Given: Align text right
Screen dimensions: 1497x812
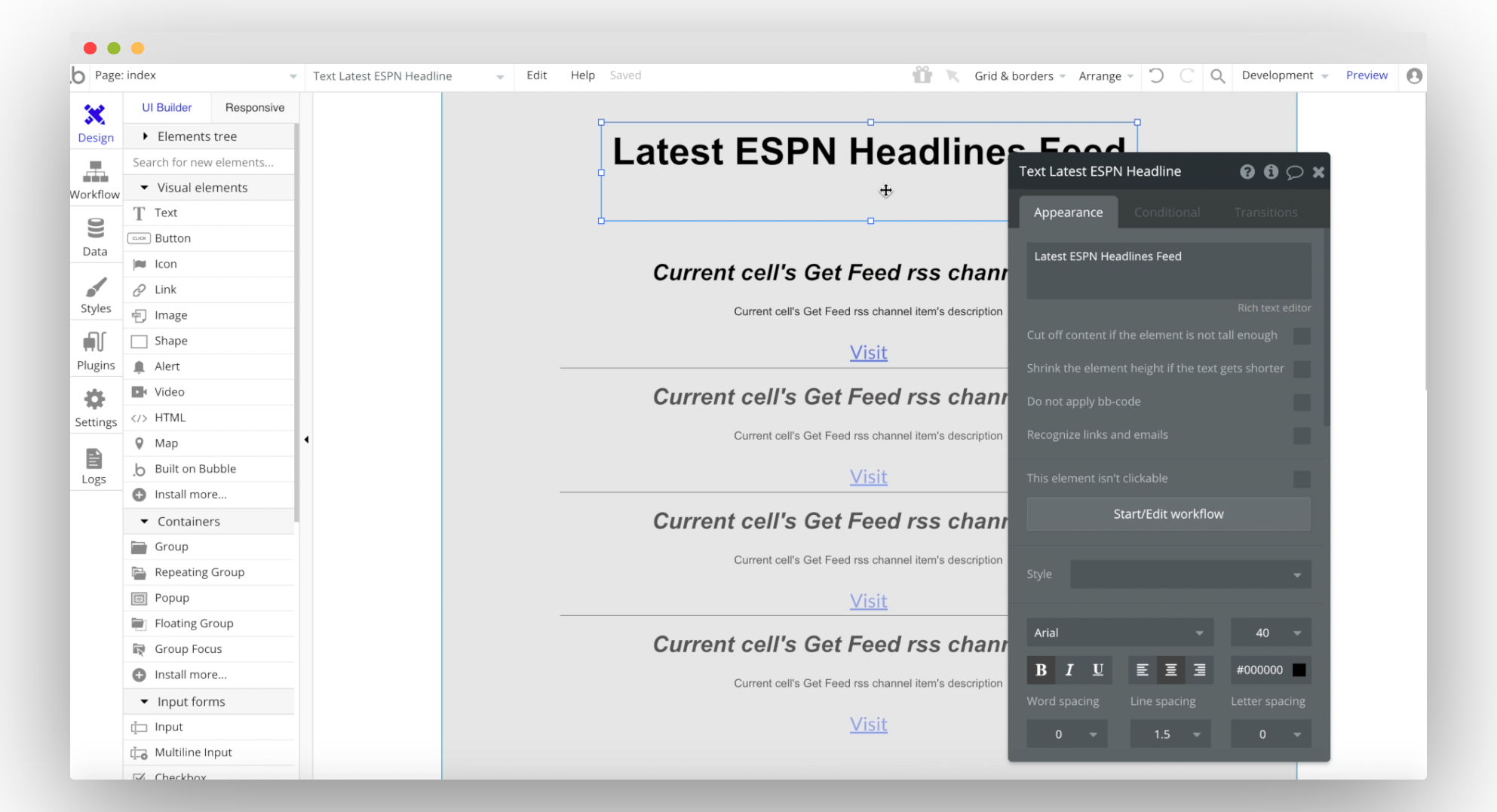Looking at the screenshot, I should tap(1199, 670).
